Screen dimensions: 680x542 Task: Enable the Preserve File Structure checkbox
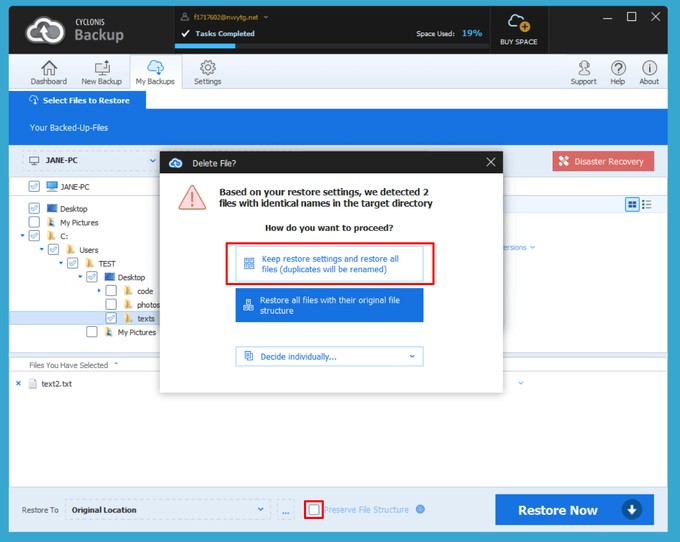314,510
